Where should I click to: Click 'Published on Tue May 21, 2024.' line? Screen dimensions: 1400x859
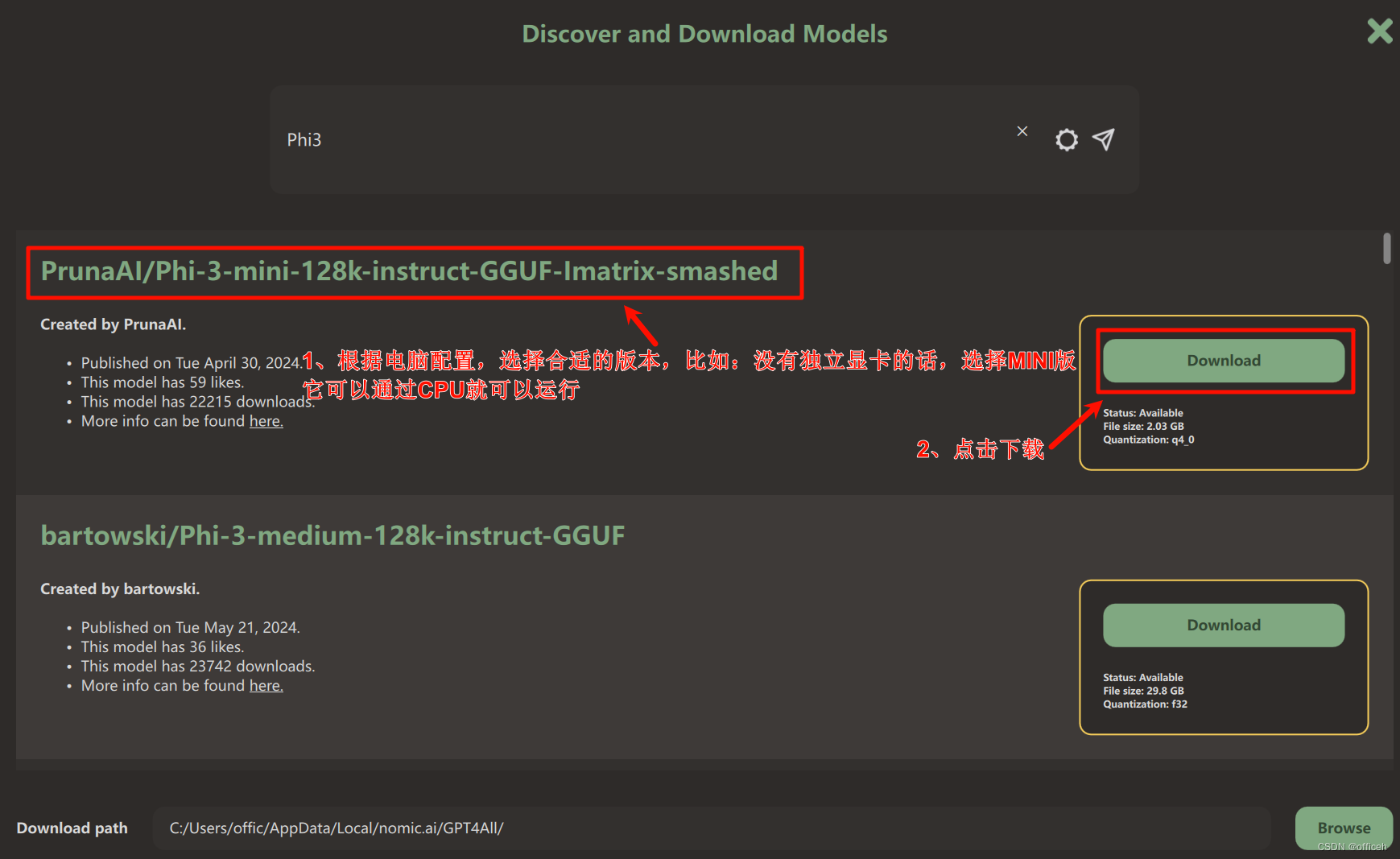coord(191,628)
